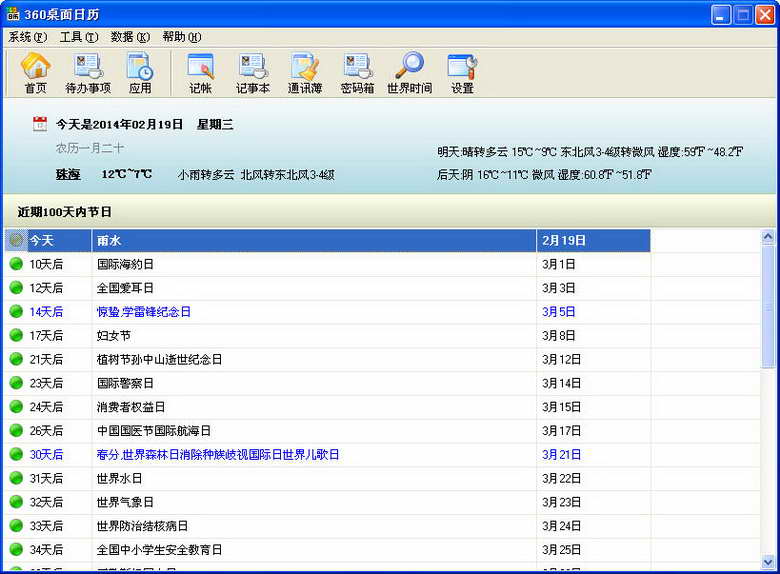Click the scrollbar up arrow in holiday list

[x=768, y=238]
